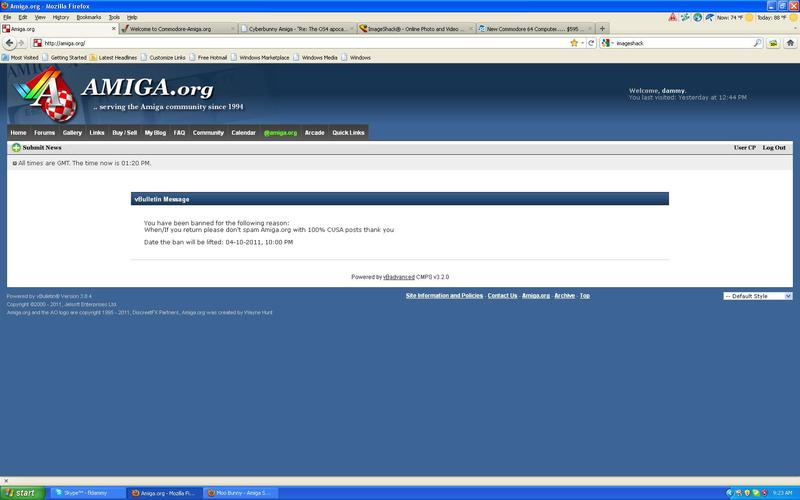Switch to Moo Bunny taskbar window

coord(241,493)
